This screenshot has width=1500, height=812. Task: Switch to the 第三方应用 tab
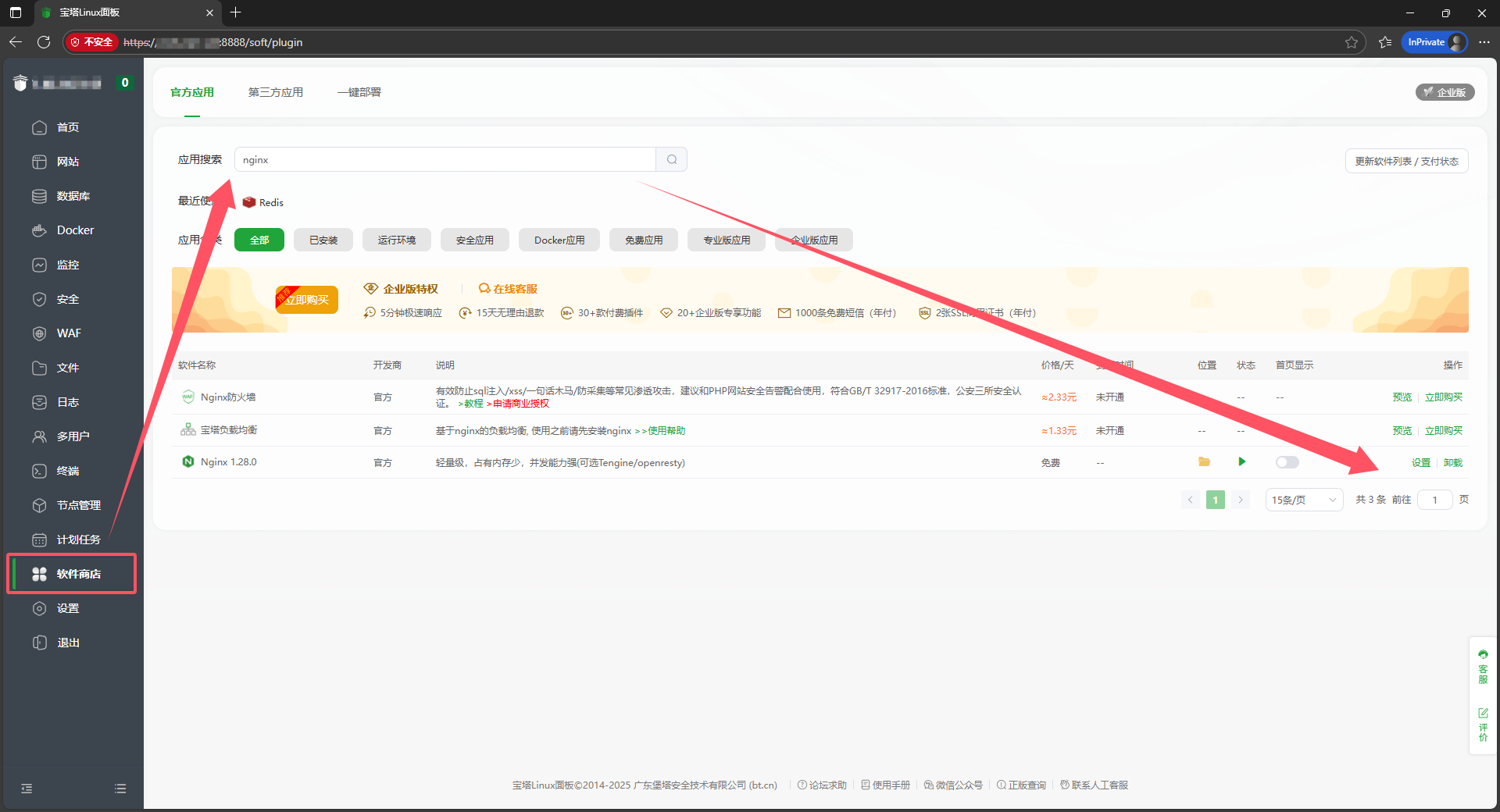click(275, 92)
